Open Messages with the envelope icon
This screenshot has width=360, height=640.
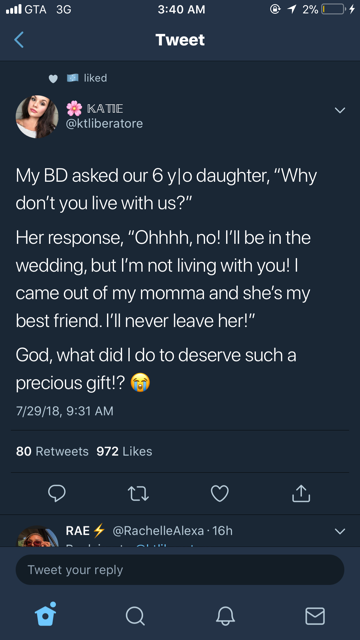click(315, 616)
